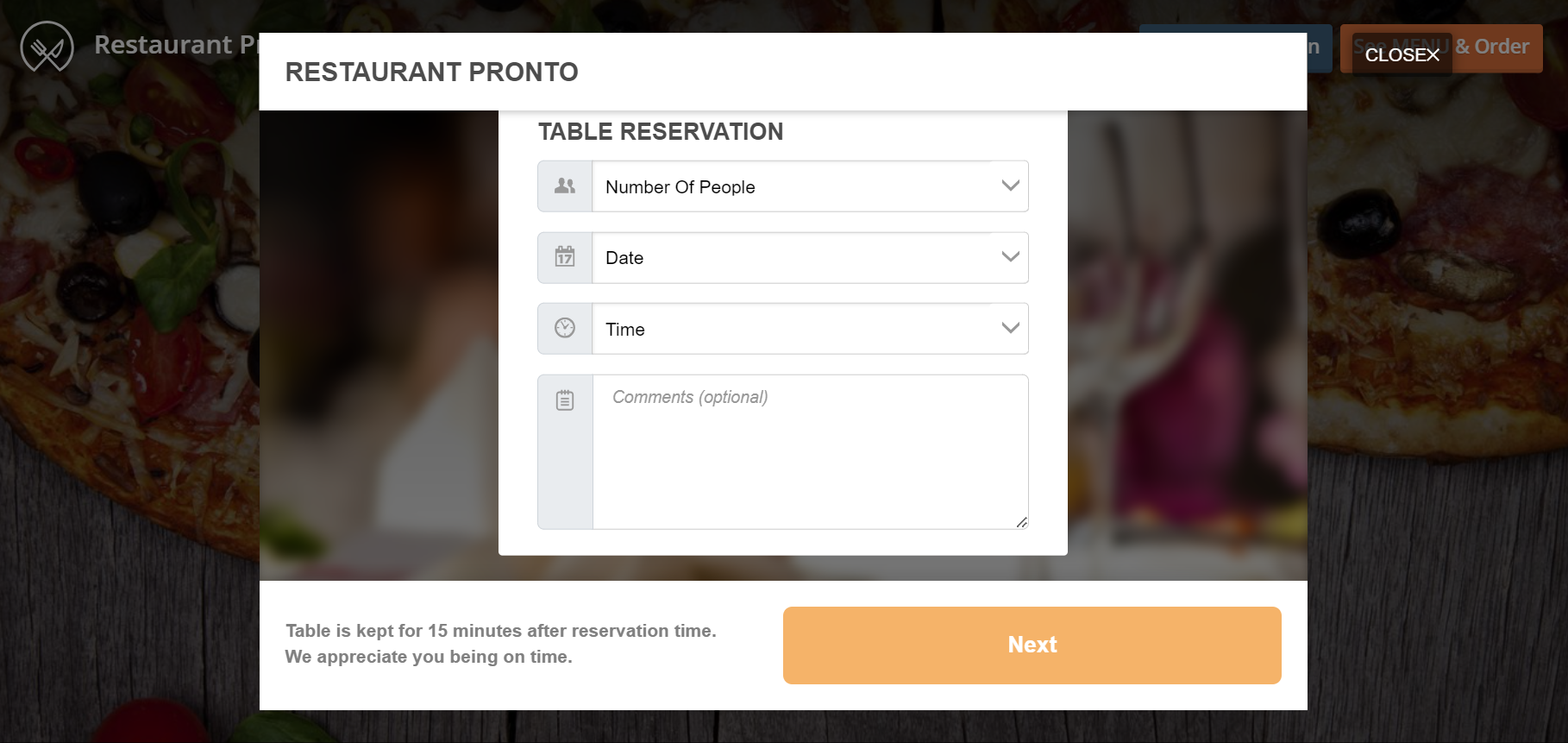Viewport: 1568px width, 743px height.
Task: Open the Time dropdown chevron
Action: pyautogui.click(x=1009, y=328)
